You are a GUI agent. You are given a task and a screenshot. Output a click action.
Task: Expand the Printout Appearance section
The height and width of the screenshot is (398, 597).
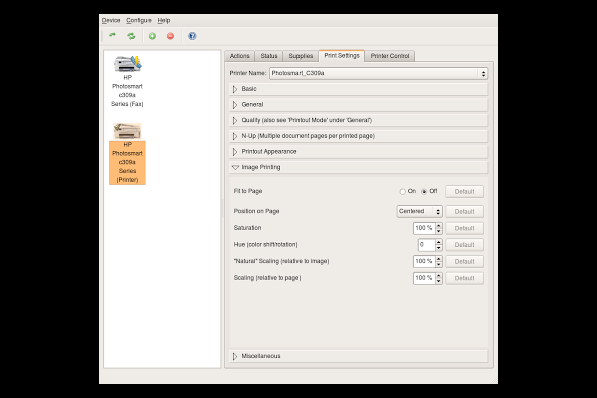(x=359, y=152)
